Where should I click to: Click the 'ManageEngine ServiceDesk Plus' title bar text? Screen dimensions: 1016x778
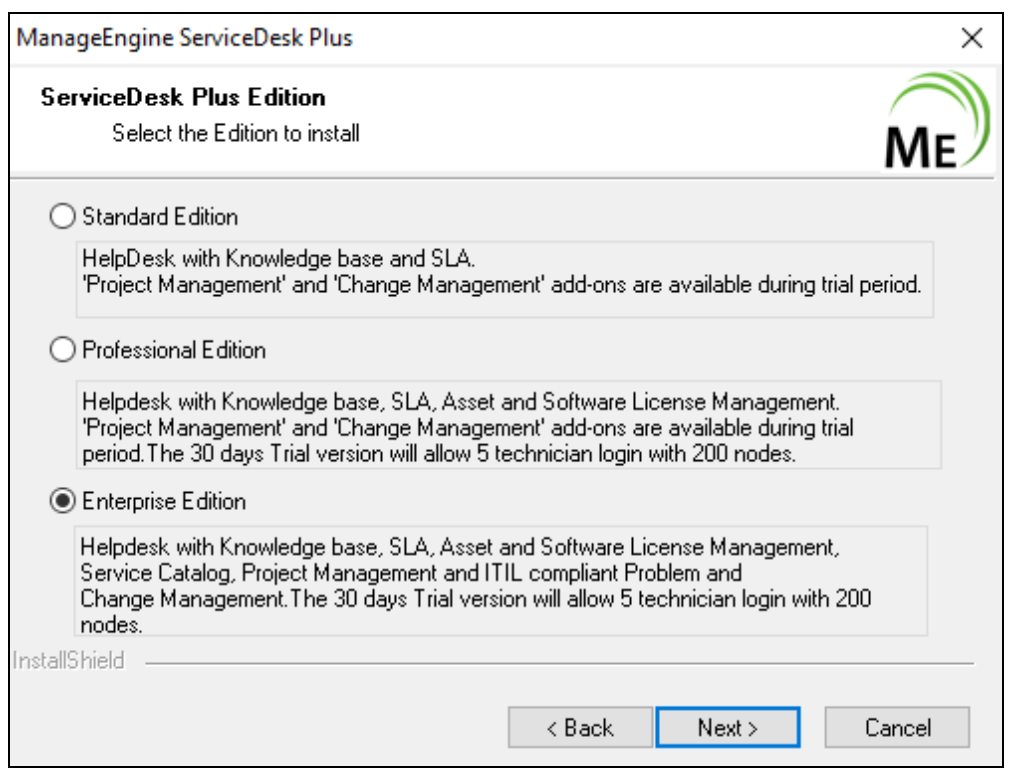[185, 39]
